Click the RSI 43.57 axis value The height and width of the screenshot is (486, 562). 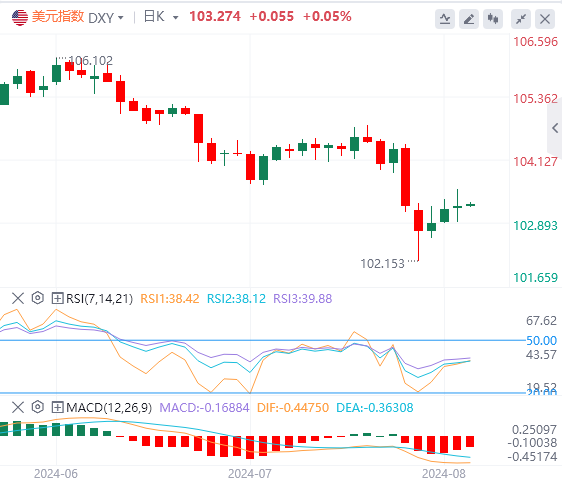[x=541, y=355]
